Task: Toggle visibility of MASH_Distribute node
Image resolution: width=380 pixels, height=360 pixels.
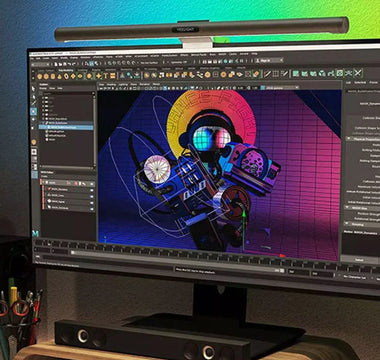Action: tap(92, 209)
